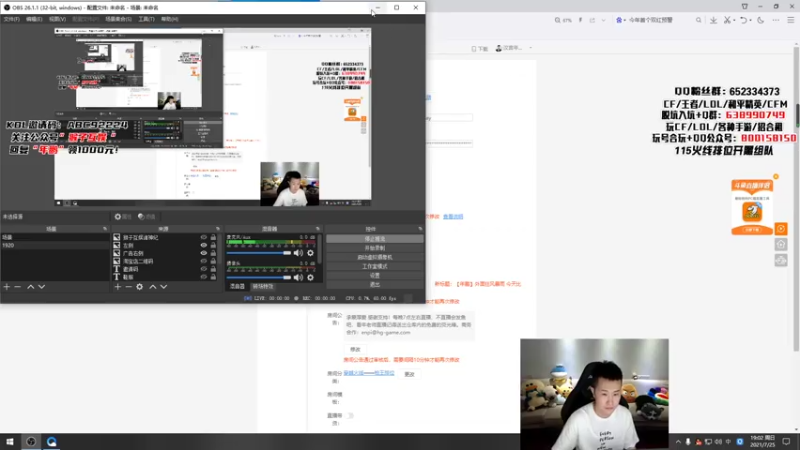
Task: Open the Windows Start button
Action: coord(10,442)
